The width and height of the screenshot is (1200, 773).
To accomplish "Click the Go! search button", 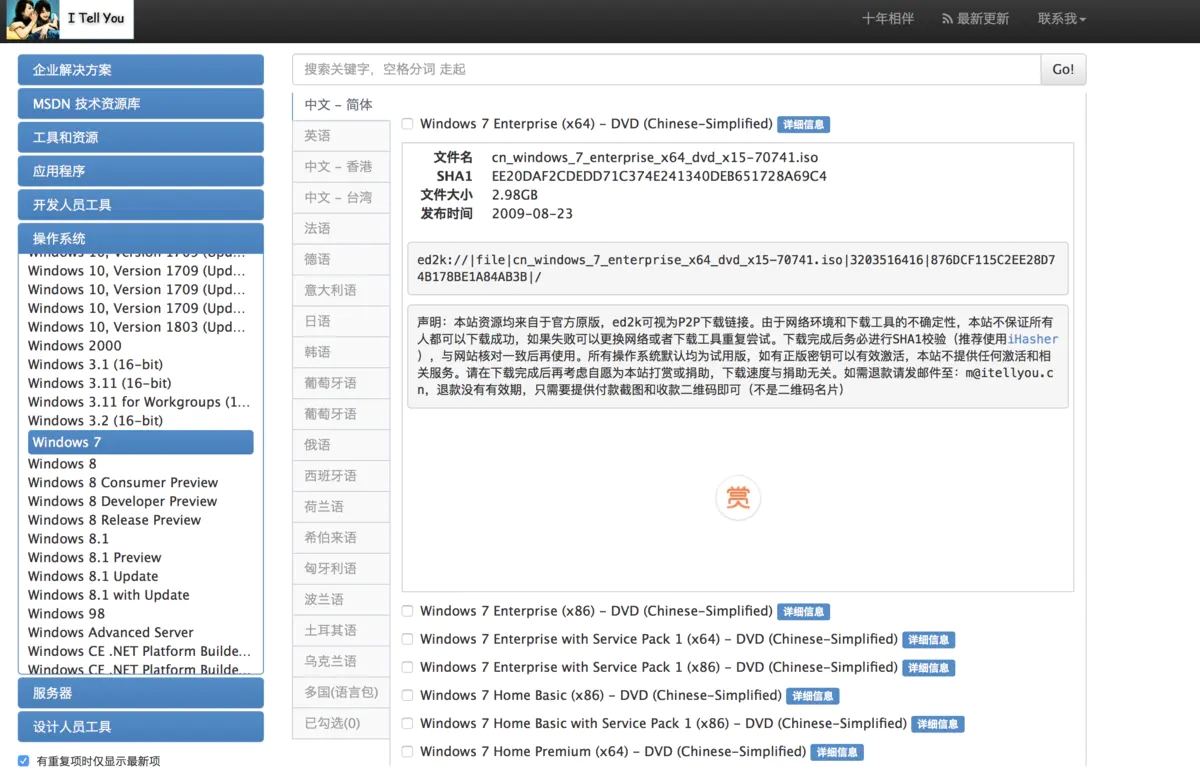I will pos(1063,69).
